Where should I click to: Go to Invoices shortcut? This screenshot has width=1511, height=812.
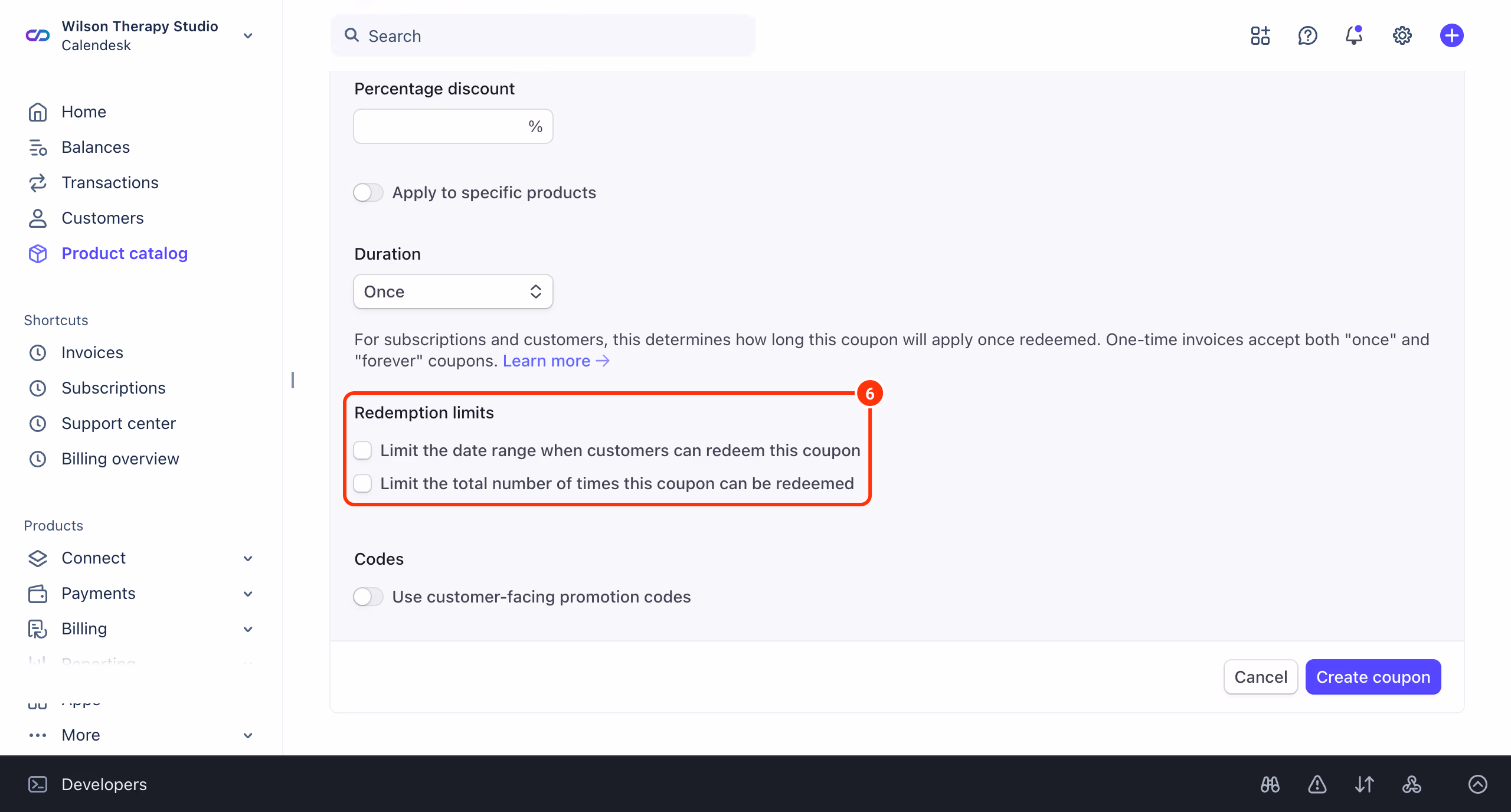click(x=92, y=353)
